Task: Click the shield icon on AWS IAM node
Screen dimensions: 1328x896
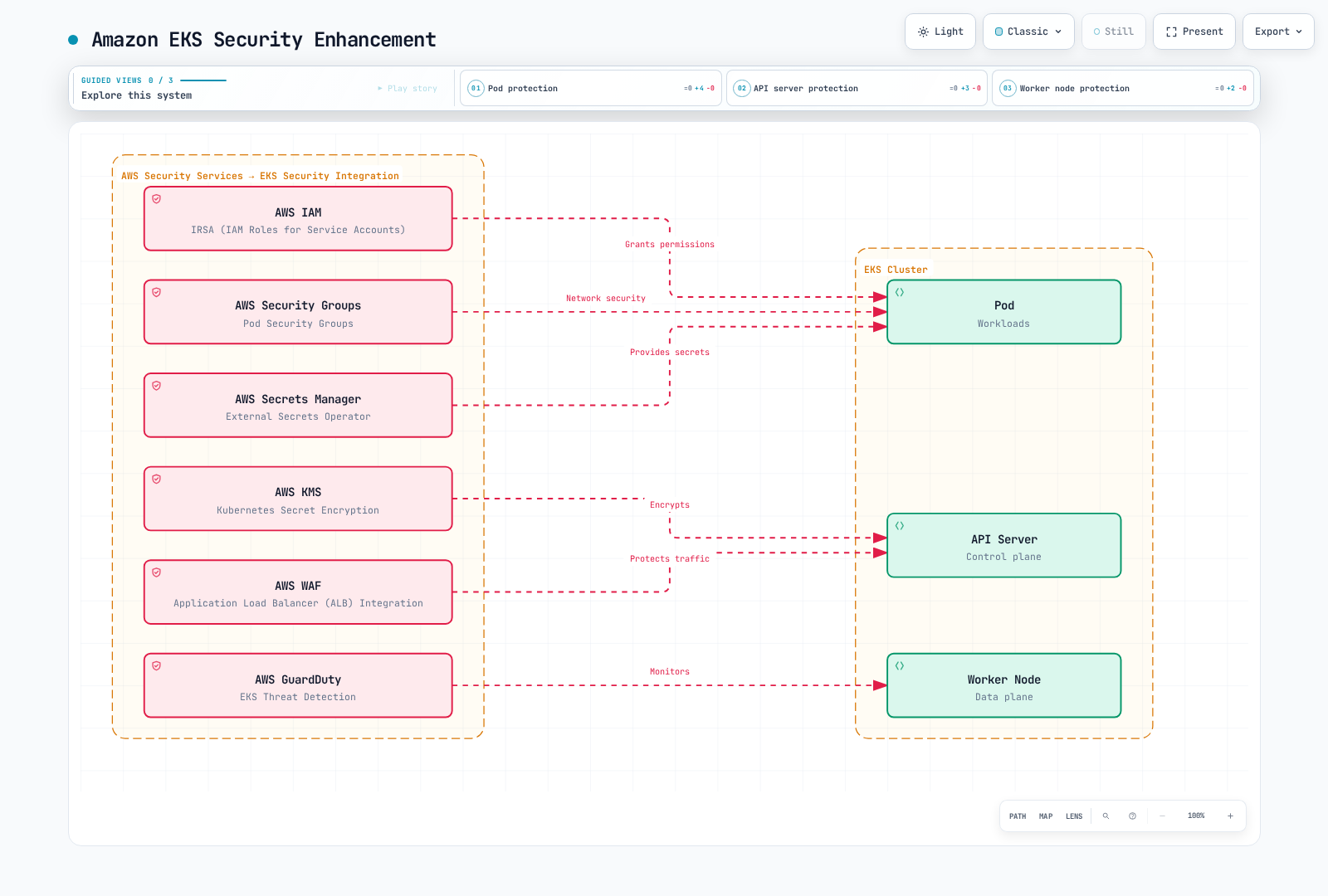Action: pos(156,199)
